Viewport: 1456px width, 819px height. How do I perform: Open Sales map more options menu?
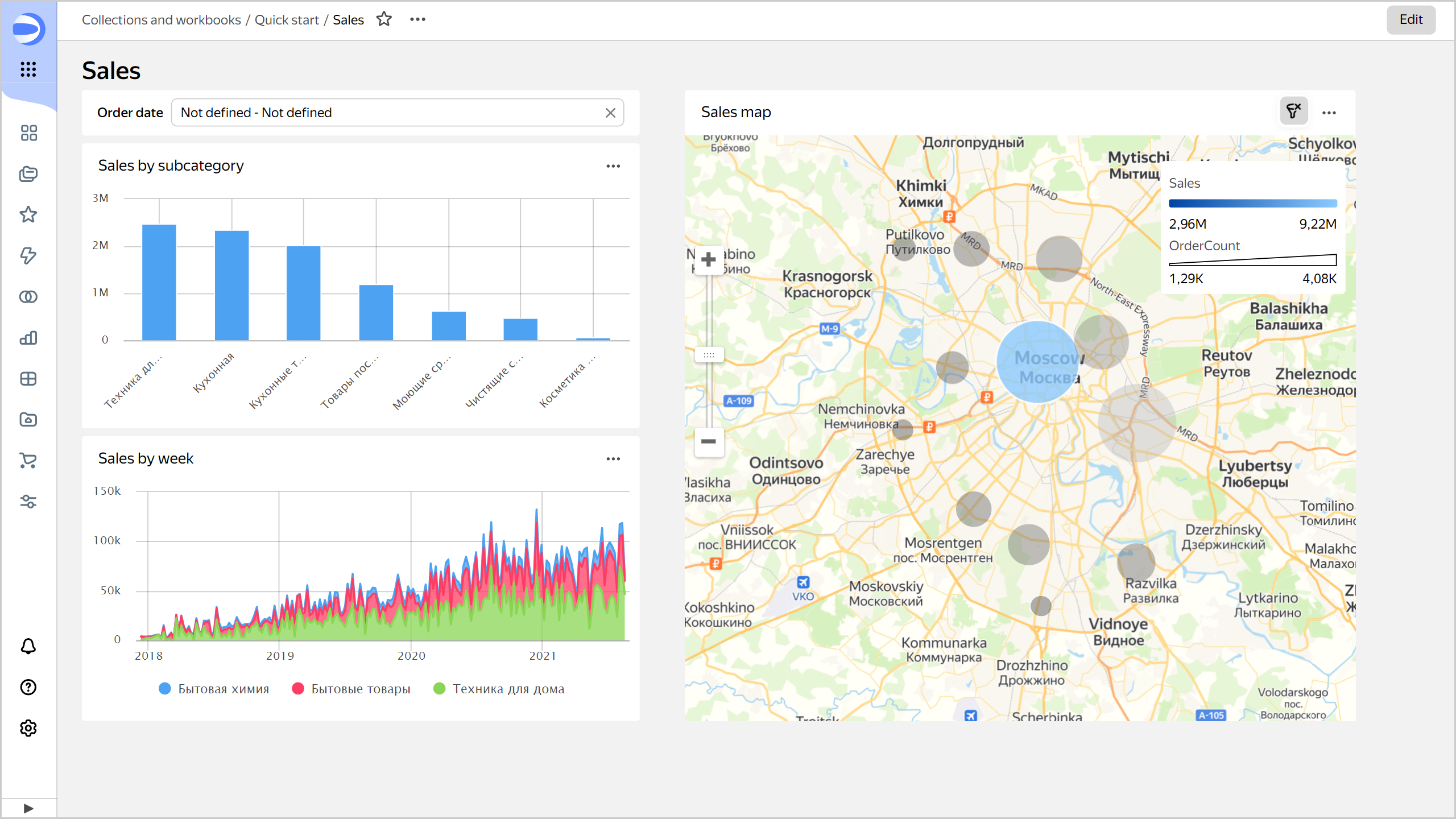point(1329,113)
